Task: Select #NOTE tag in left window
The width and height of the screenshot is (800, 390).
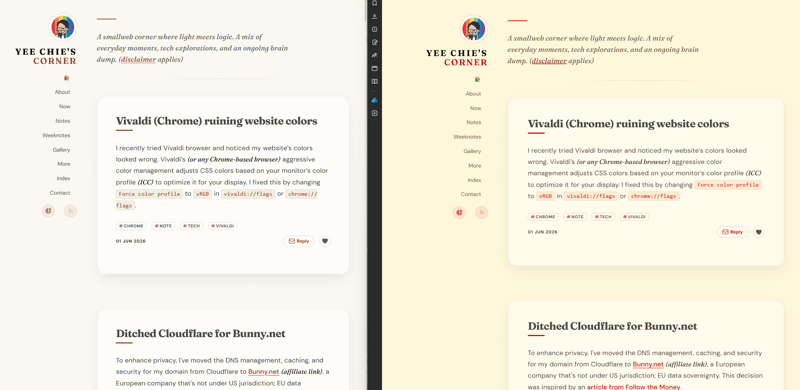Action: (x=163, y=226)
